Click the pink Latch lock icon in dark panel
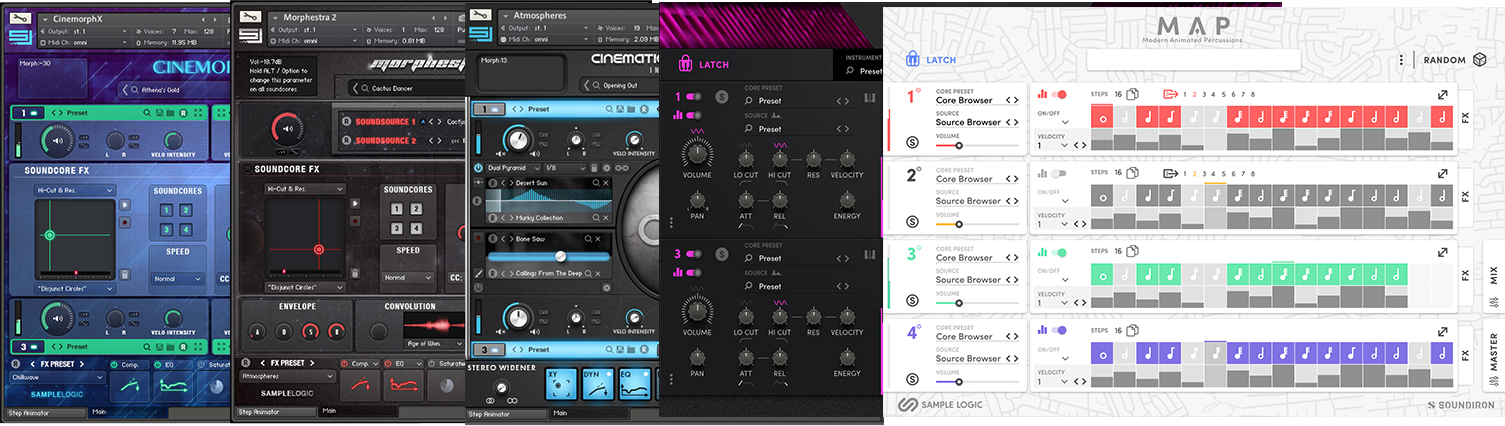The height and width of the screenshot is (426, 1505). point(687,64)
